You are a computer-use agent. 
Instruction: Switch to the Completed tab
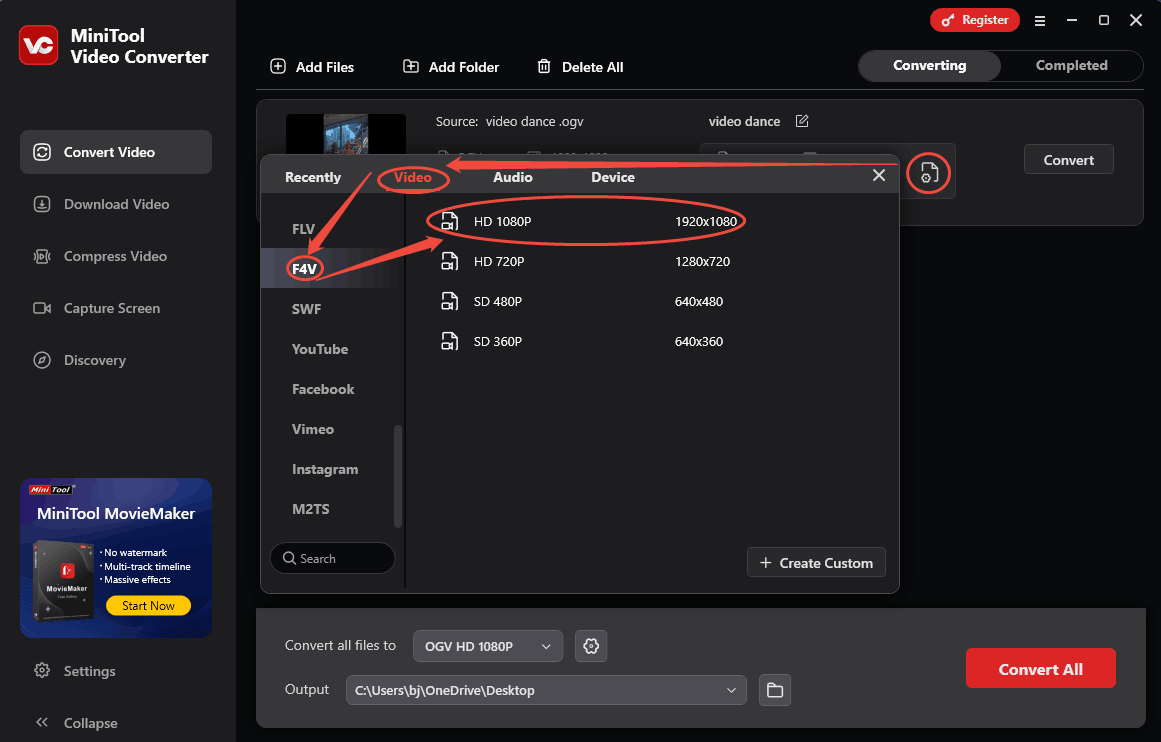(x=1071, y=65)
